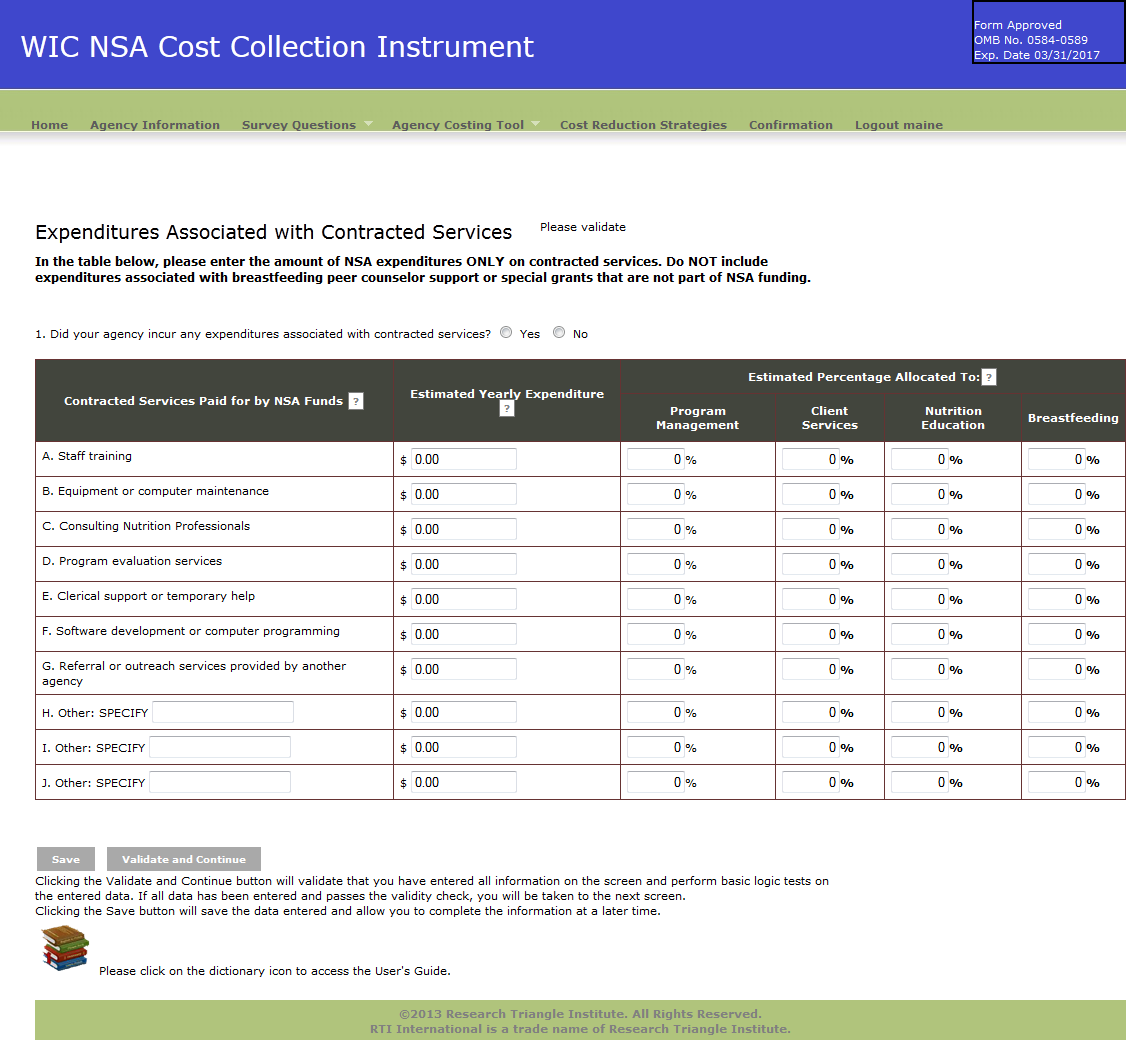Viewport: 1126px width, 1040px height.
Task: Click 'OMB No. 0584-0589' text
Action: tap(1030, 40)
